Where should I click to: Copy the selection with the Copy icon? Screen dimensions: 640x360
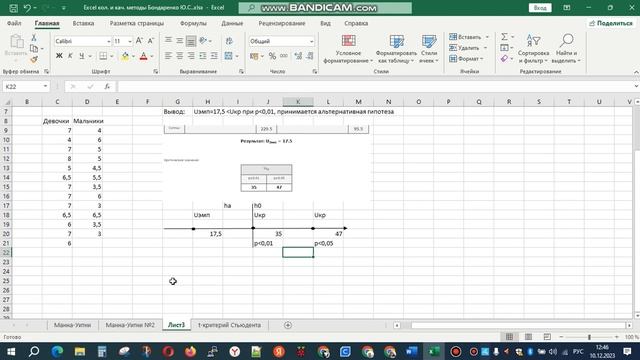click(34, 49)
